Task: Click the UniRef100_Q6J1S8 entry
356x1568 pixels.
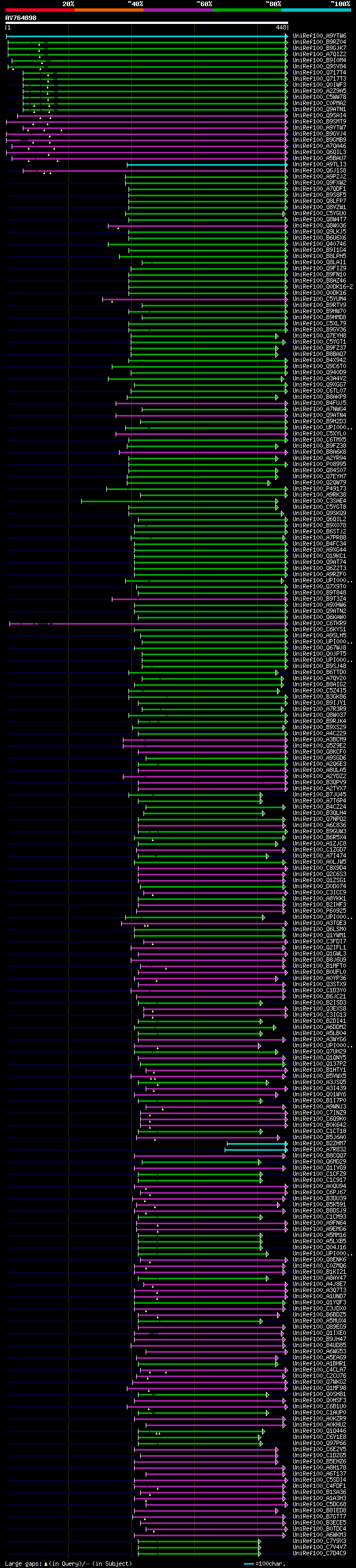Action: (319, 170)
